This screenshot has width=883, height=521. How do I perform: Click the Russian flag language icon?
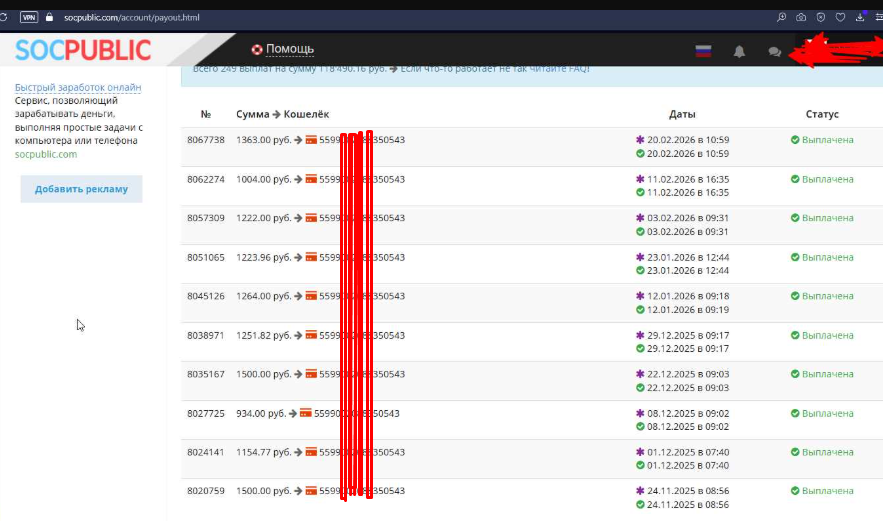click(704, 51)
